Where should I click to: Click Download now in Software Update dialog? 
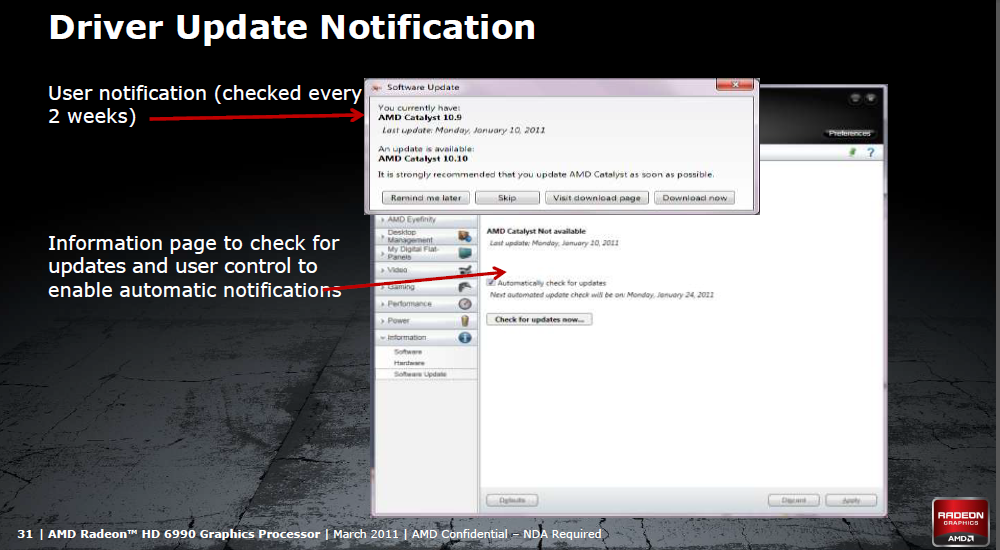[694, 198]
